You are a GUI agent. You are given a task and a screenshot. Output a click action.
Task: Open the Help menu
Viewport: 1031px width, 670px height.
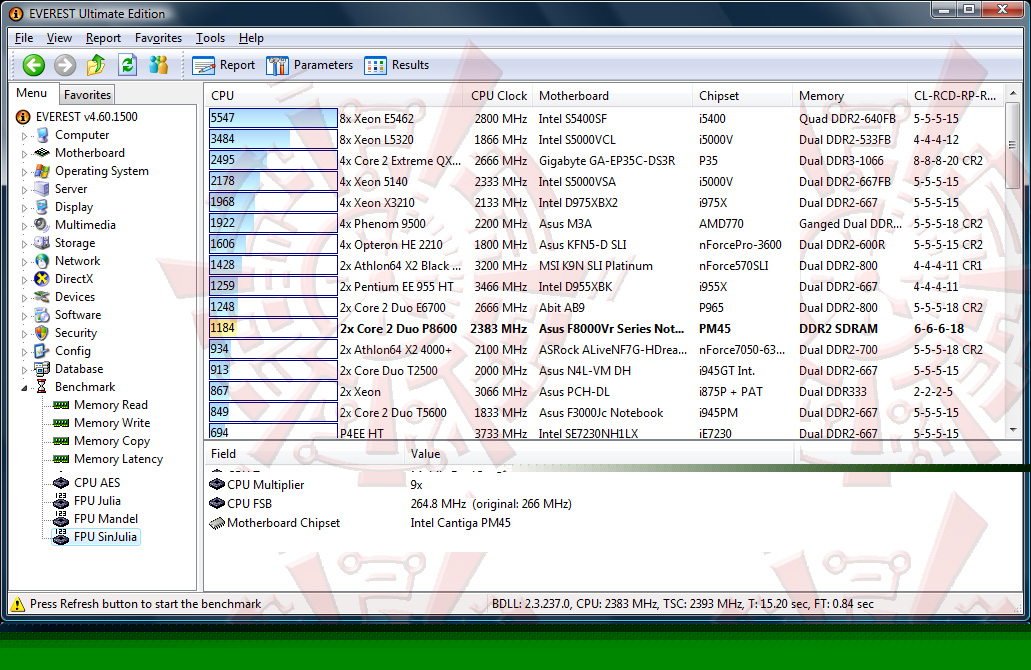tap(251, 38)
